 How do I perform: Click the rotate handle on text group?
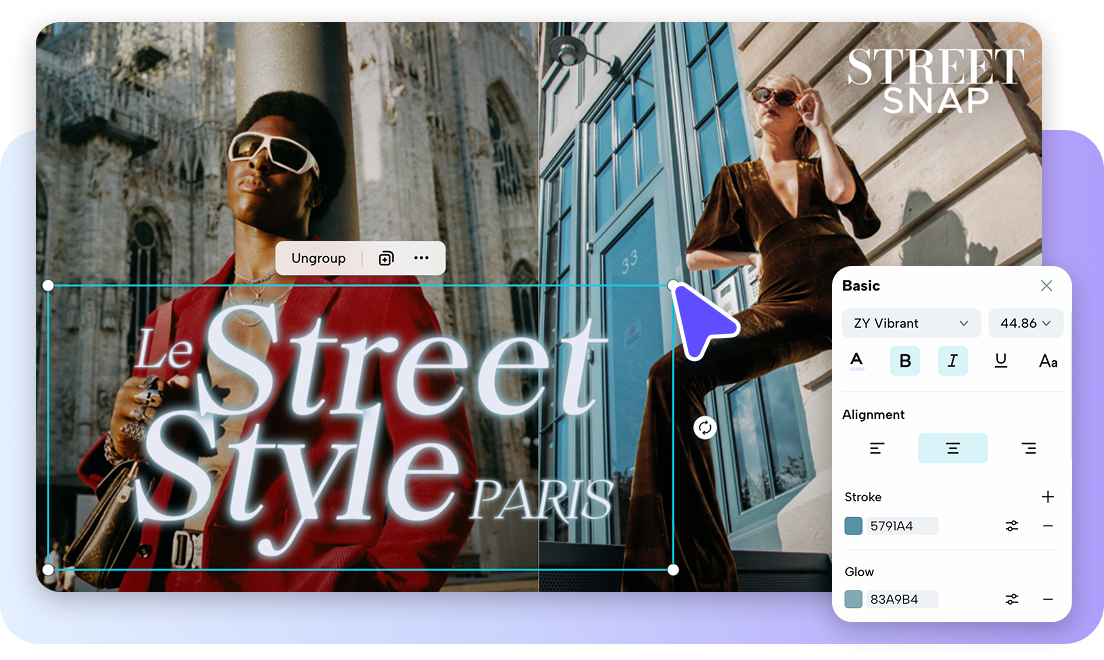[705, 428]
